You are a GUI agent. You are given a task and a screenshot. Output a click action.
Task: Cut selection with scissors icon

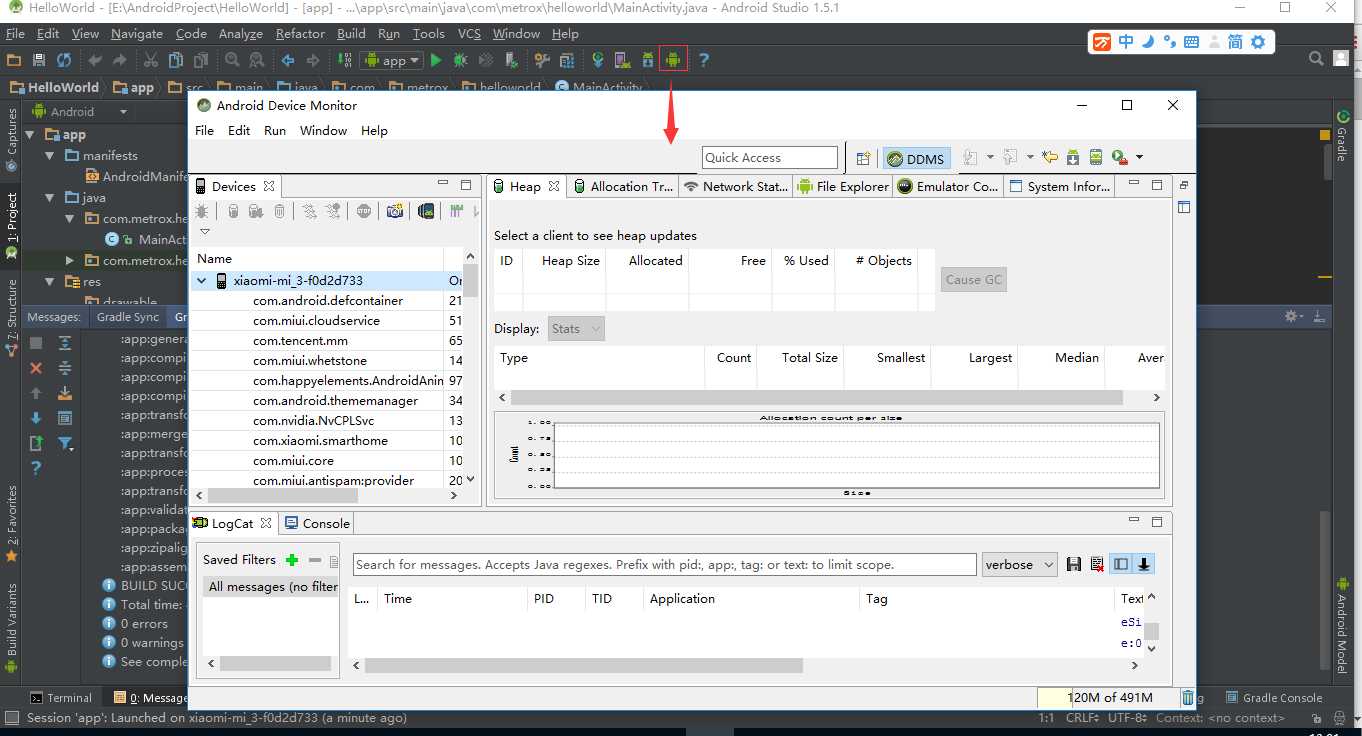(x=151, y=60)
